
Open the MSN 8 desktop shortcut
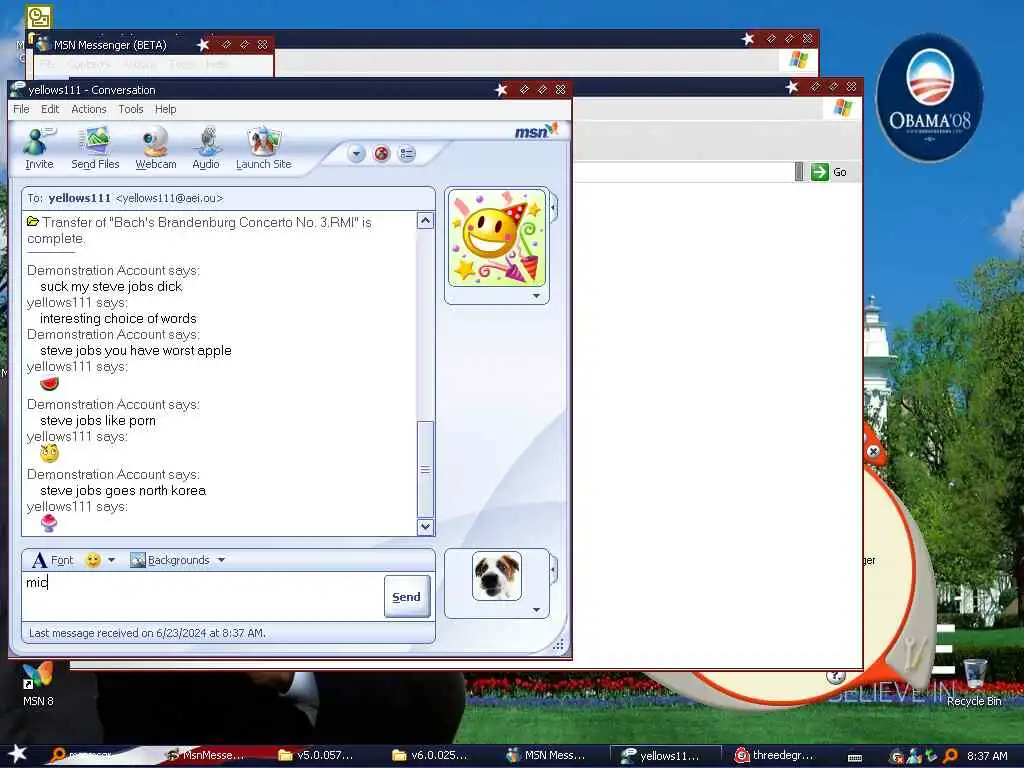point(38,684)
